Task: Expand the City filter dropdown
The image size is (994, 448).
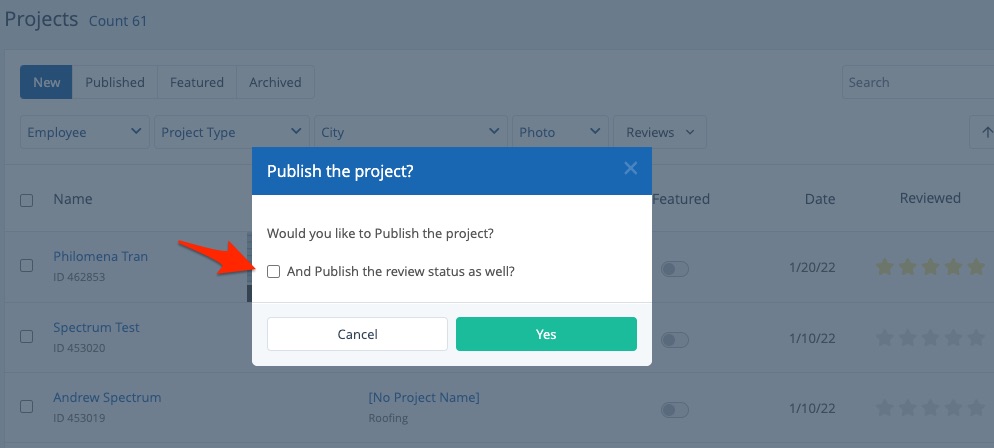Action: click(x=410, y=132)
